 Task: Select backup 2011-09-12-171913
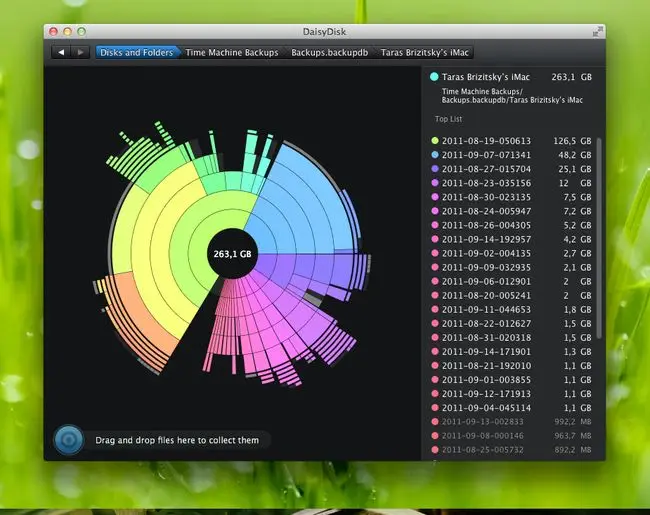coord(512,394)
